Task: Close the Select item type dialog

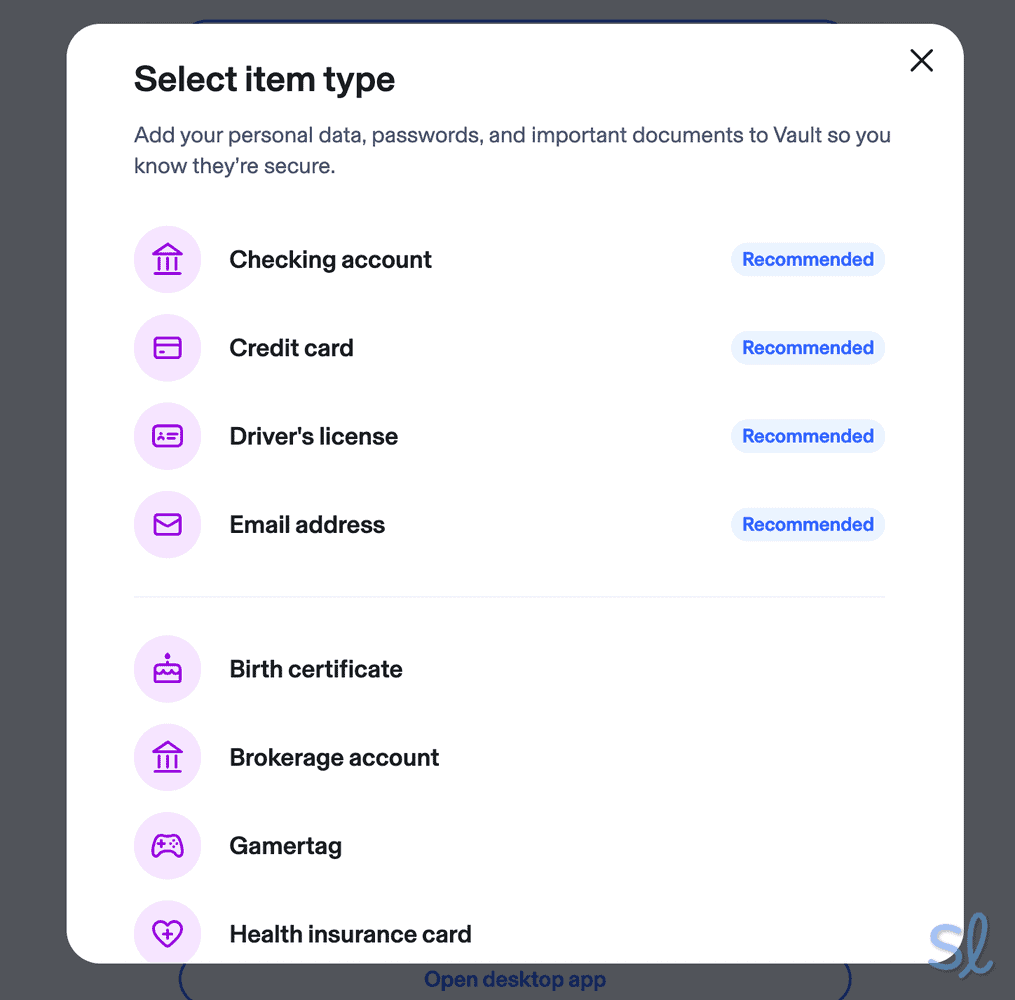Action: [921, 61]
